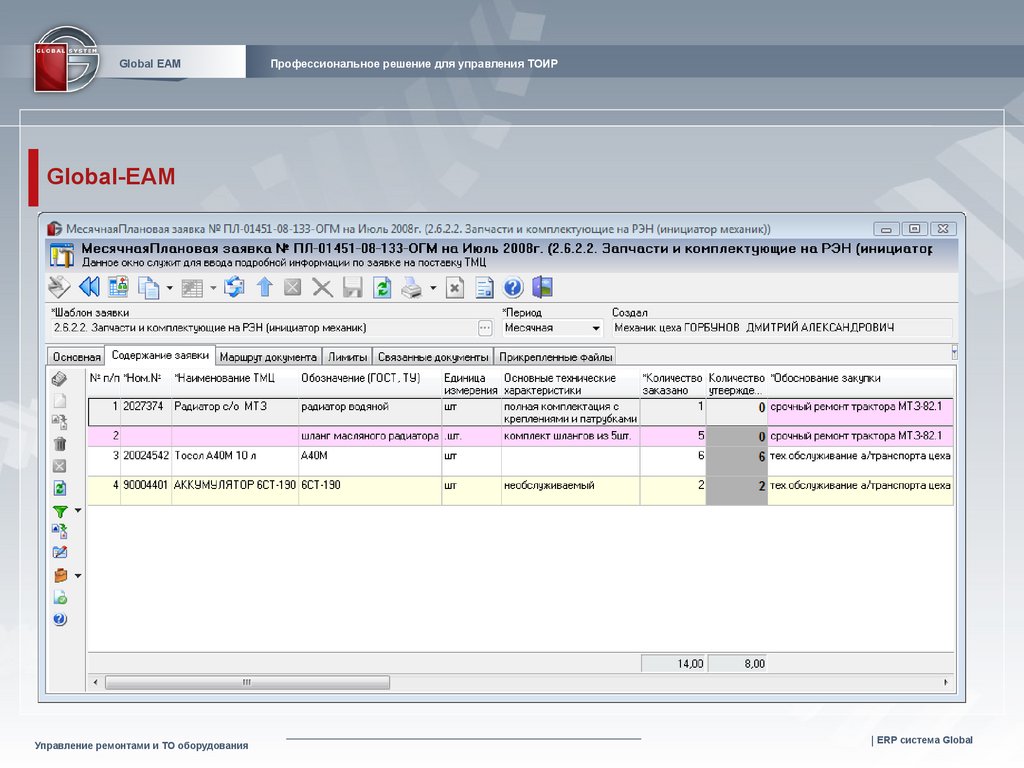The height and width of the screenshot is (768, 1024).
Task: Switch to the Основная tab
Action: coord(76,357)
